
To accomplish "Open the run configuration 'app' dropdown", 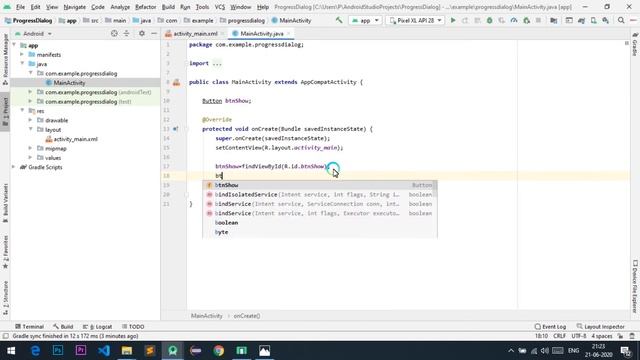I will pyautogui.click(x=366, y=20).
